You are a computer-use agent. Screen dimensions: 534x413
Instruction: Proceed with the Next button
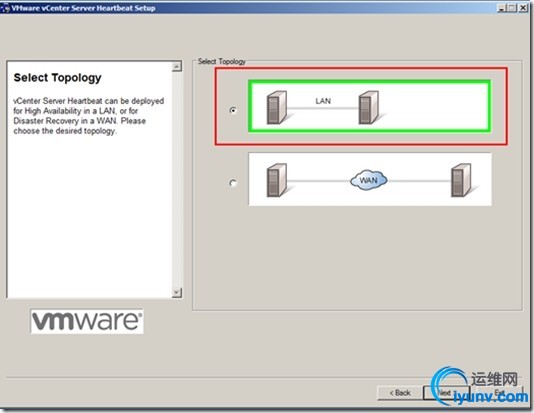[446, 393]
